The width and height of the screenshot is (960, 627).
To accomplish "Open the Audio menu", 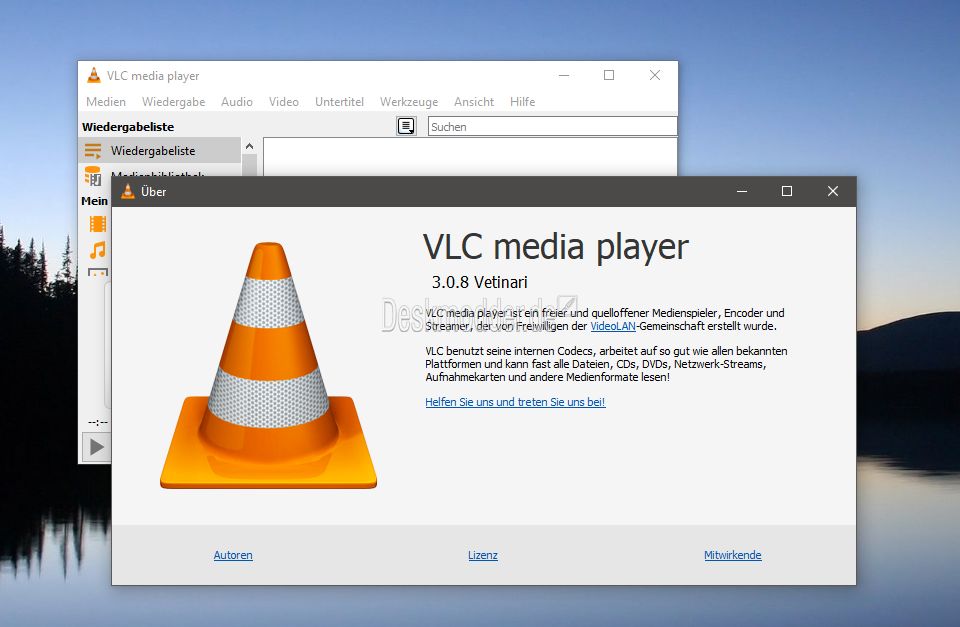I will pyautogui.click(x=237, y=102).
